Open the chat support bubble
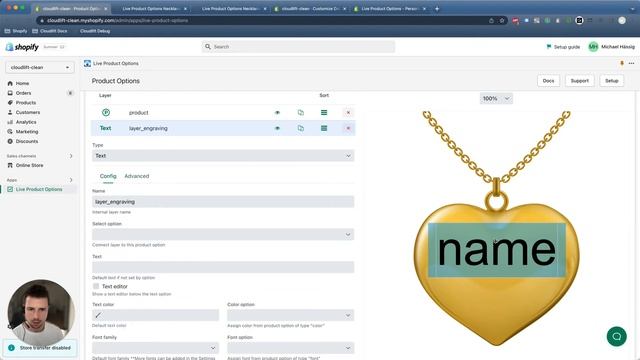Screen dimensions: 640x360 click(616, 336)
